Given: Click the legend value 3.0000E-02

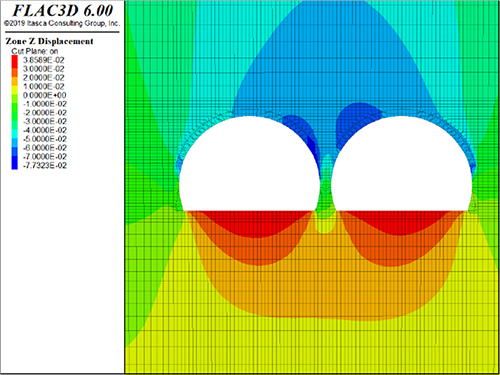Looking at the screenshot, I should 43,69.
